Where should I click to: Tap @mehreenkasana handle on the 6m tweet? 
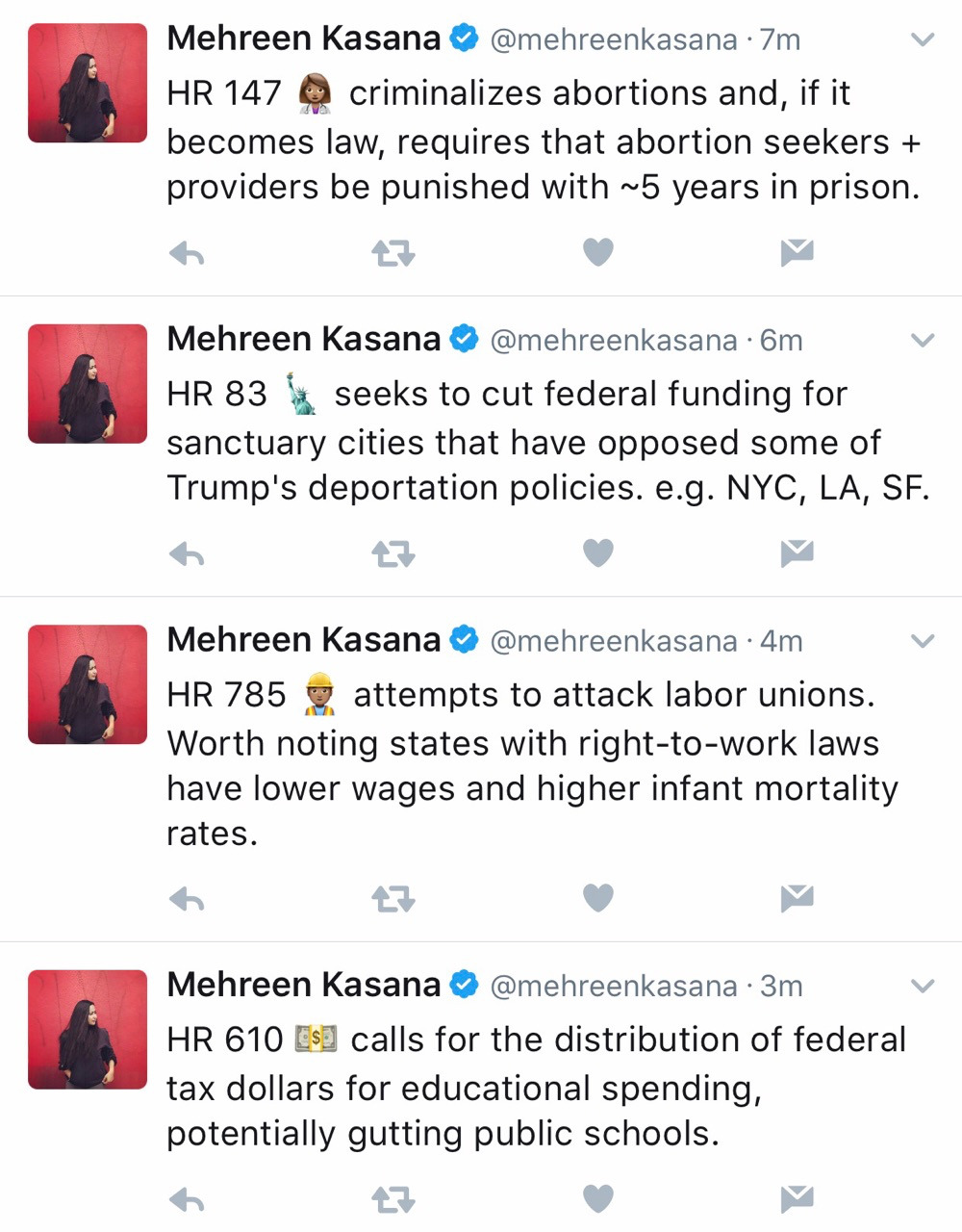tap(613, 340)
